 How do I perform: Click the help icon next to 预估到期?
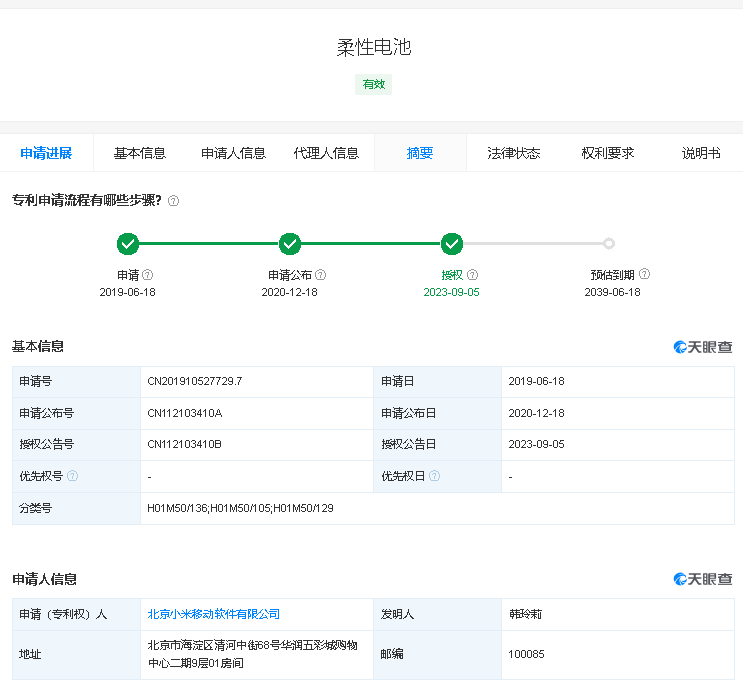644,274
